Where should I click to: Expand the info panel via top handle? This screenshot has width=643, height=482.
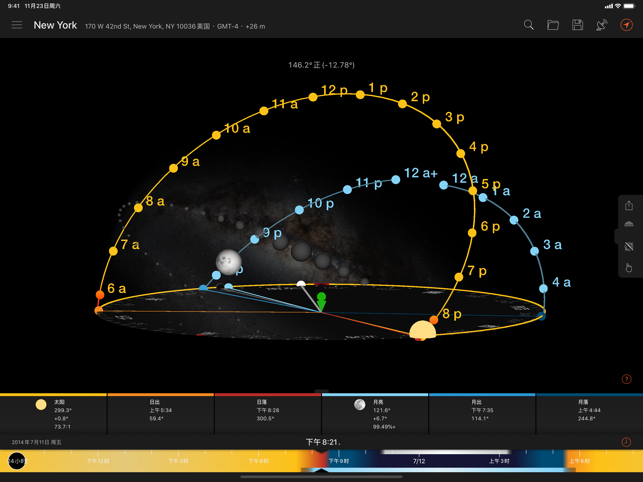pos(322,391)
